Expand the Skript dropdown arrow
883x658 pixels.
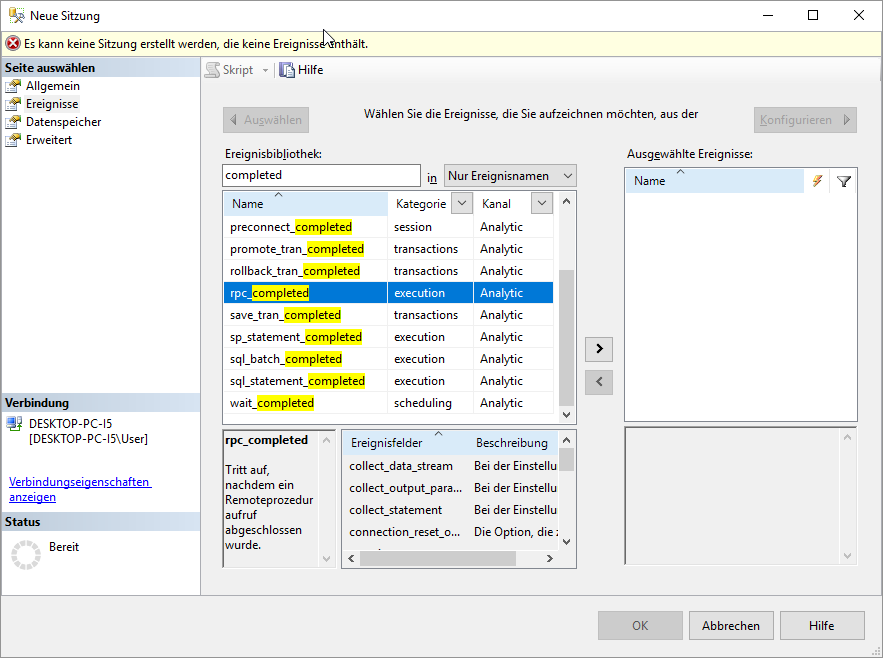(265, 70)
